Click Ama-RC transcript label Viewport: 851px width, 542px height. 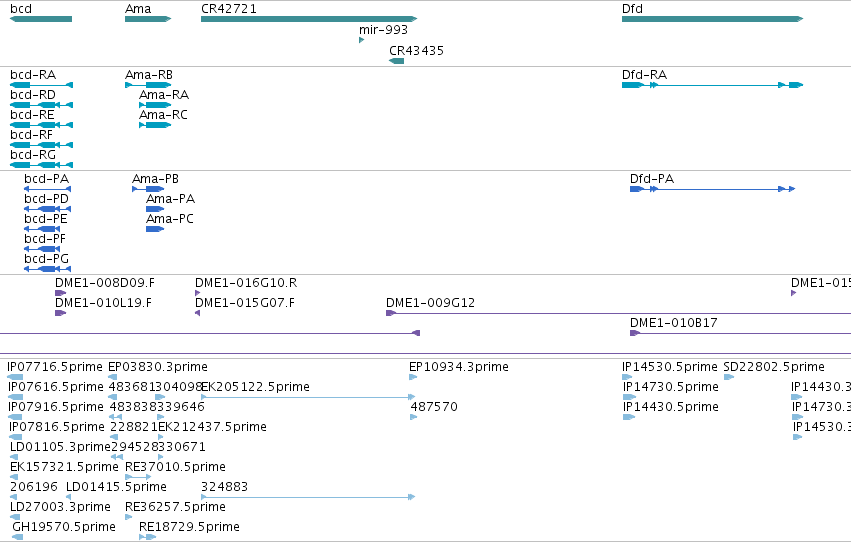tap(163, 115)
